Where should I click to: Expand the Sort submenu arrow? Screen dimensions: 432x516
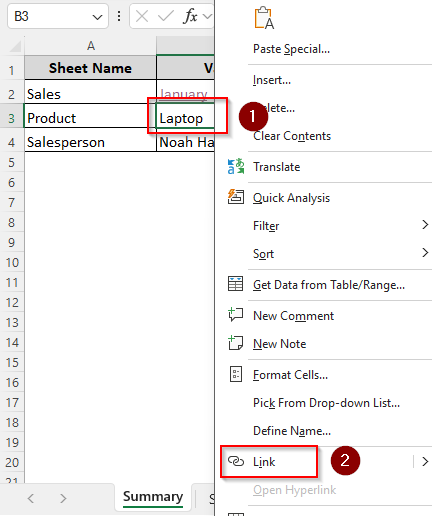click(425, 252)
